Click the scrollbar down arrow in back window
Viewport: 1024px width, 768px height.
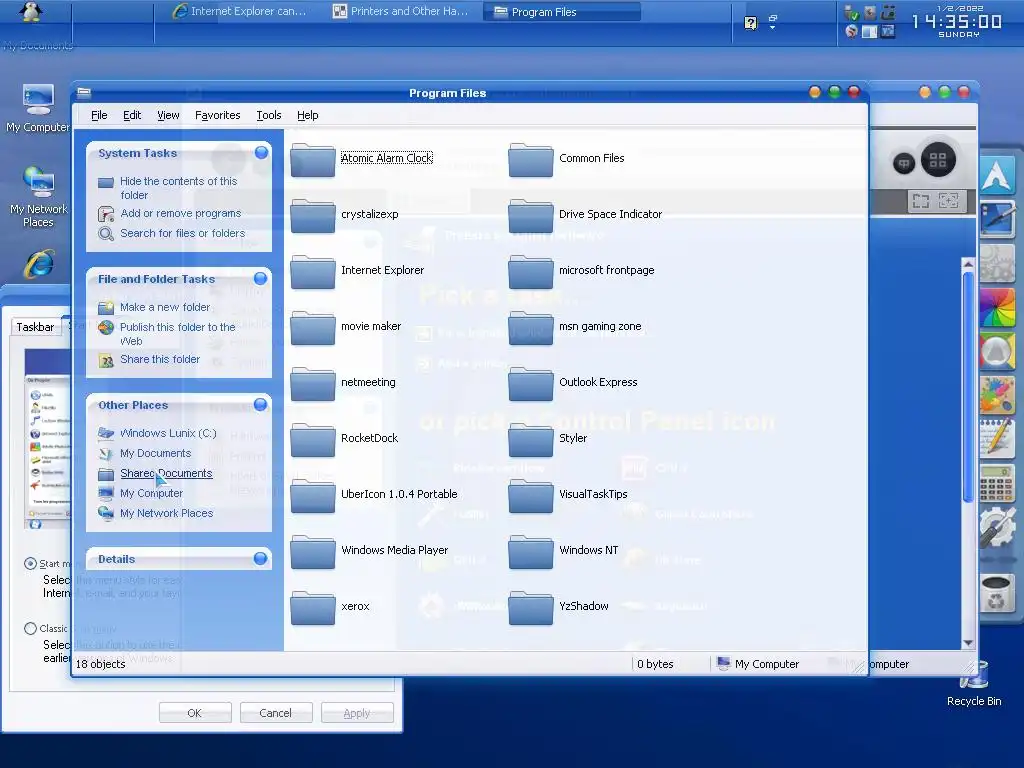(x=968, y=643)
